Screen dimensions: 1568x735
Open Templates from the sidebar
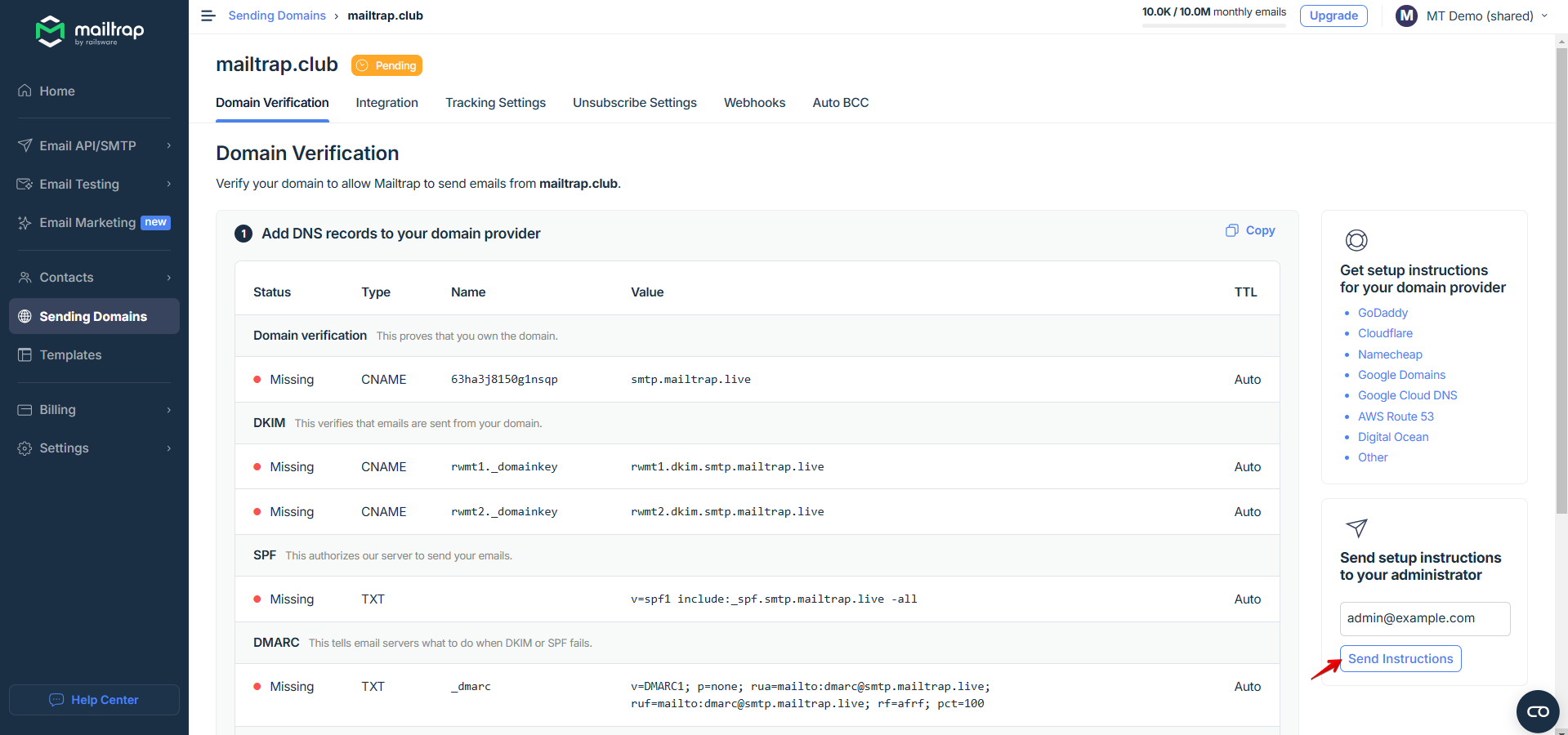[70, 355]
